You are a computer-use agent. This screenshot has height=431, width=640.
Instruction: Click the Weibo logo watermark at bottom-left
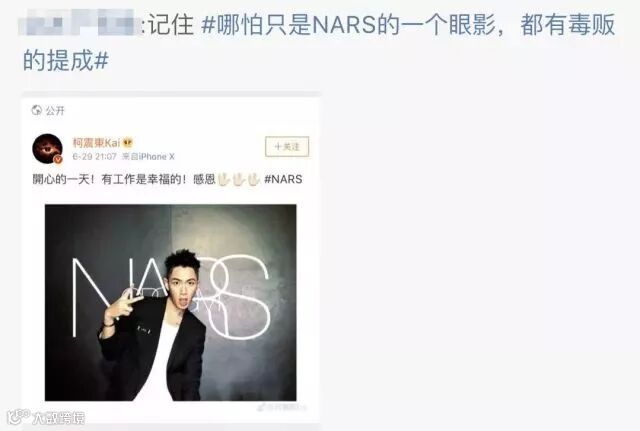click(18, 417)
